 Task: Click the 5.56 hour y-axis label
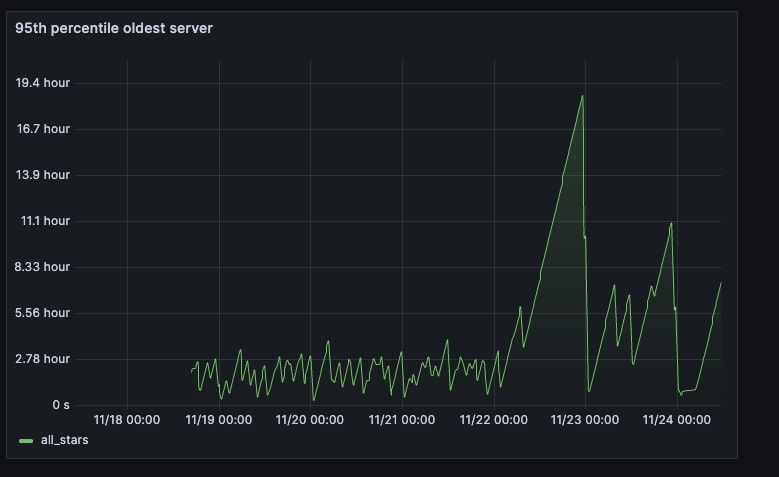pos(43,313)
